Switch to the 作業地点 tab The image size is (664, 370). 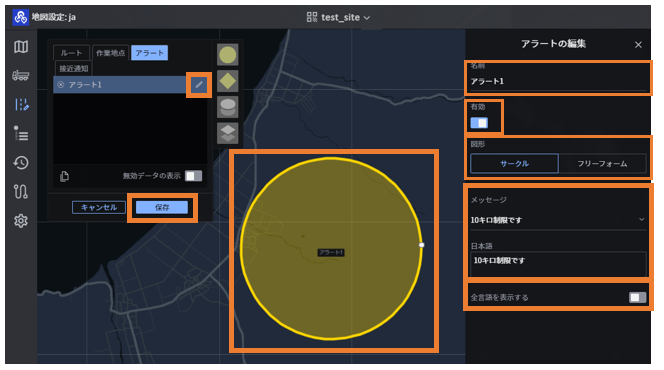click(x=111, y=53)
